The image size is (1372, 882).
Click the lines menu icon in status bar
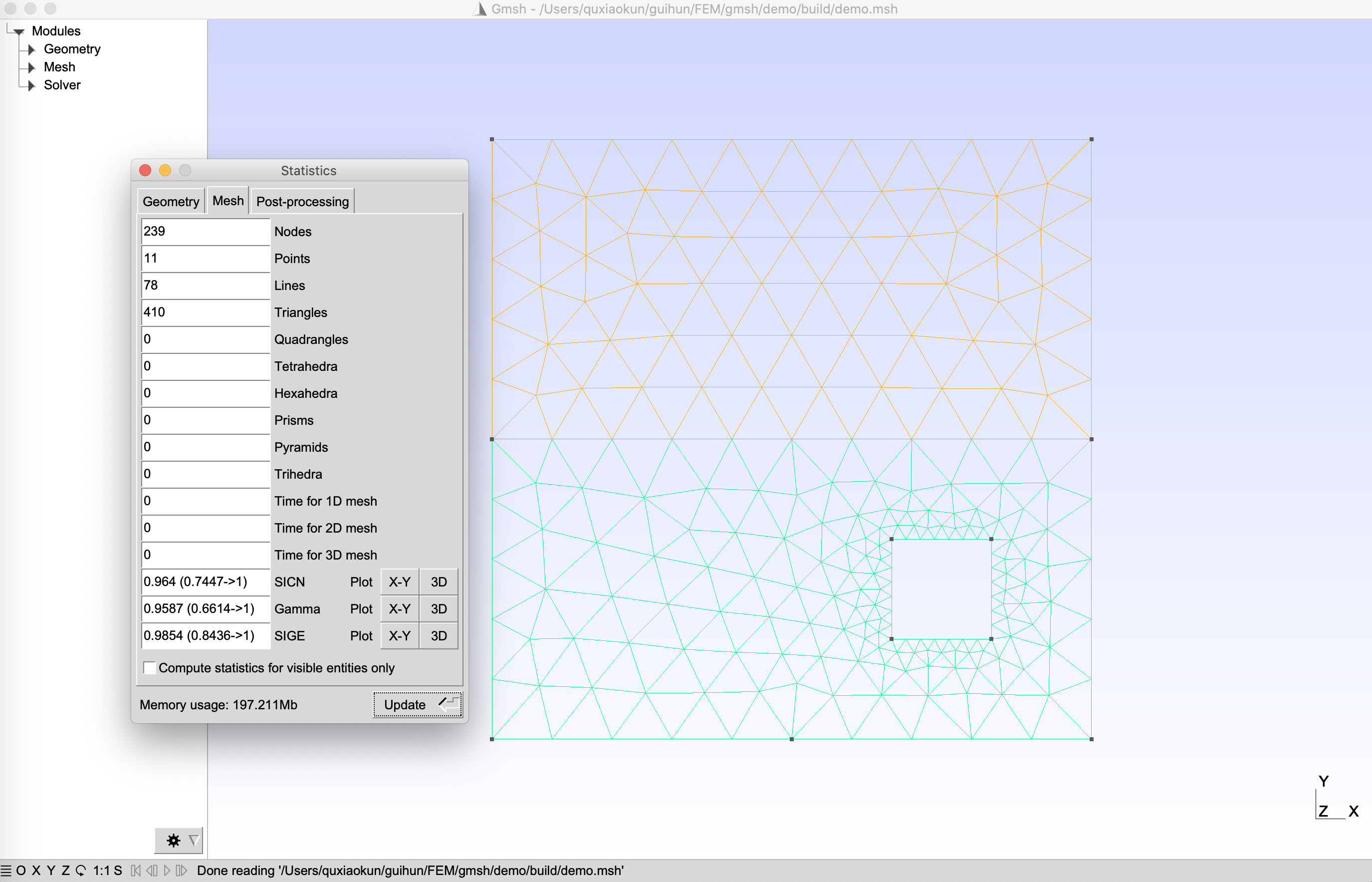click(x=5, y=871)
